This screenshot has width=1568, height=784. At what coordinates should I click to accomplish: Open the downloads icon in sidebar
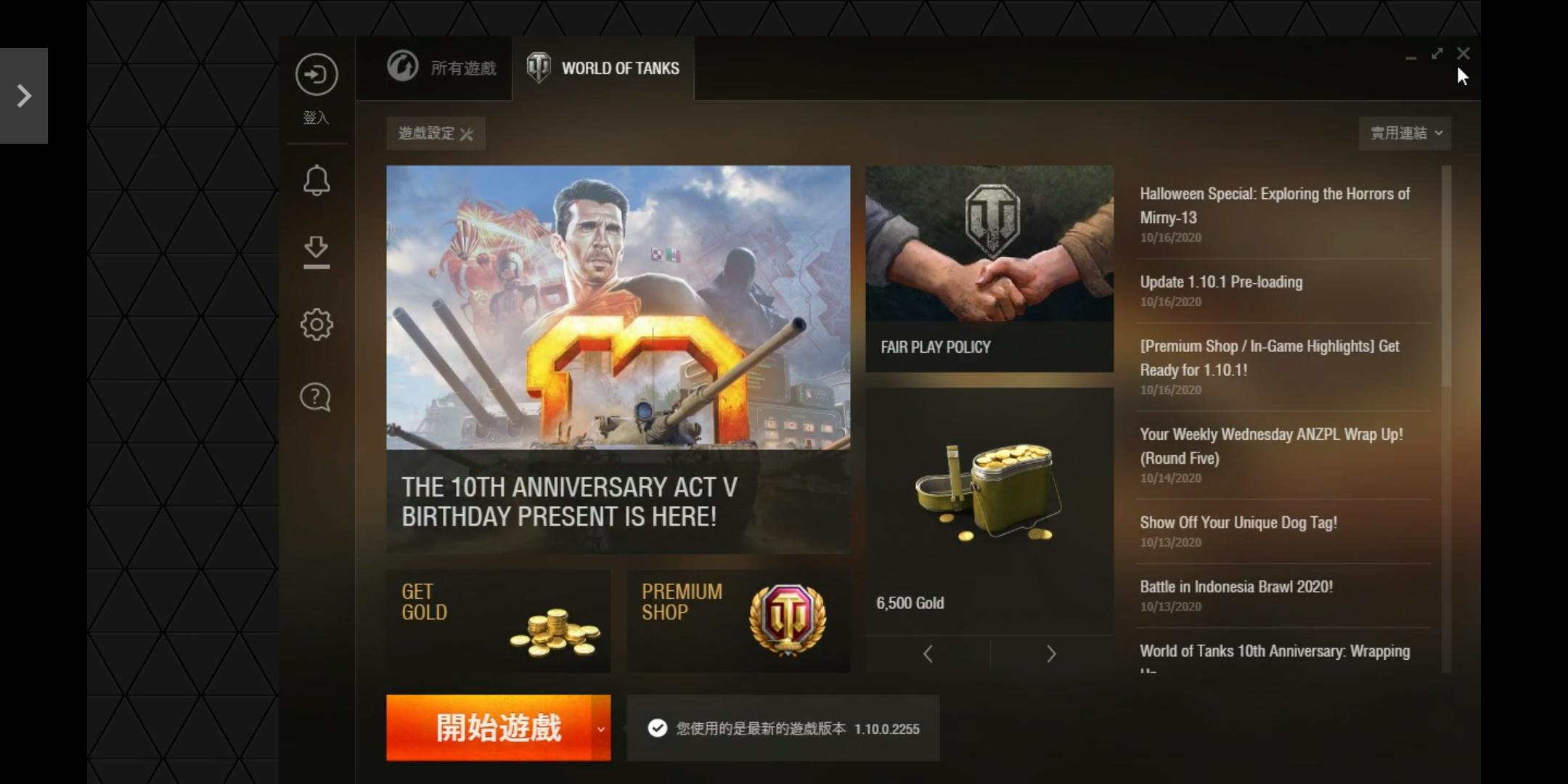pos(316,251)
